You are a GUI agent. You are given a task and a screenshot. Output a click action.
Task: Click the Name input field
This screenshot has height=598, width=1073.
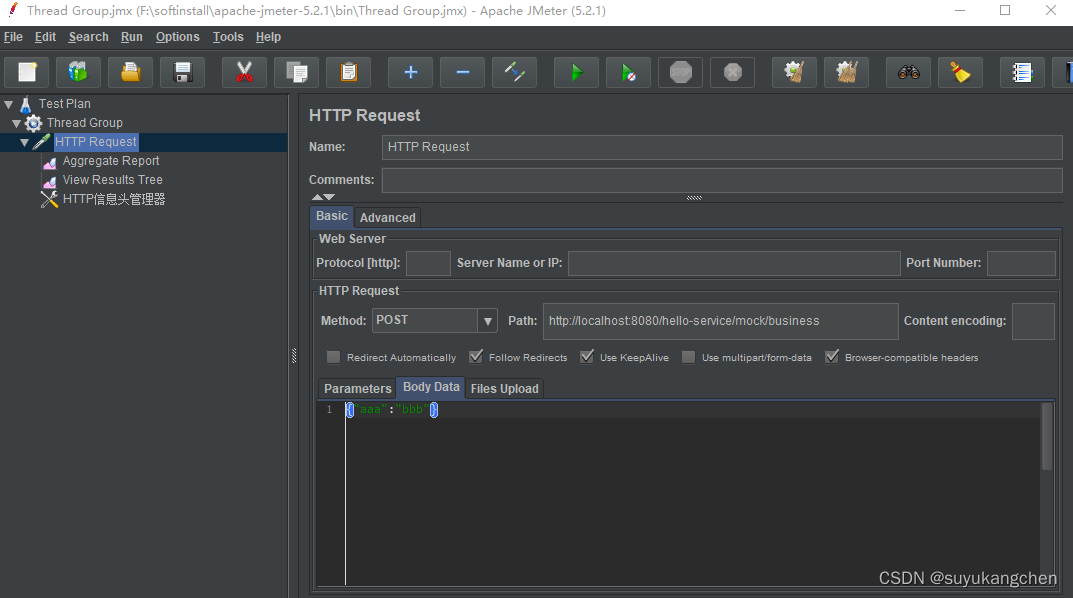pyautogui.click(x=722, y=147)
